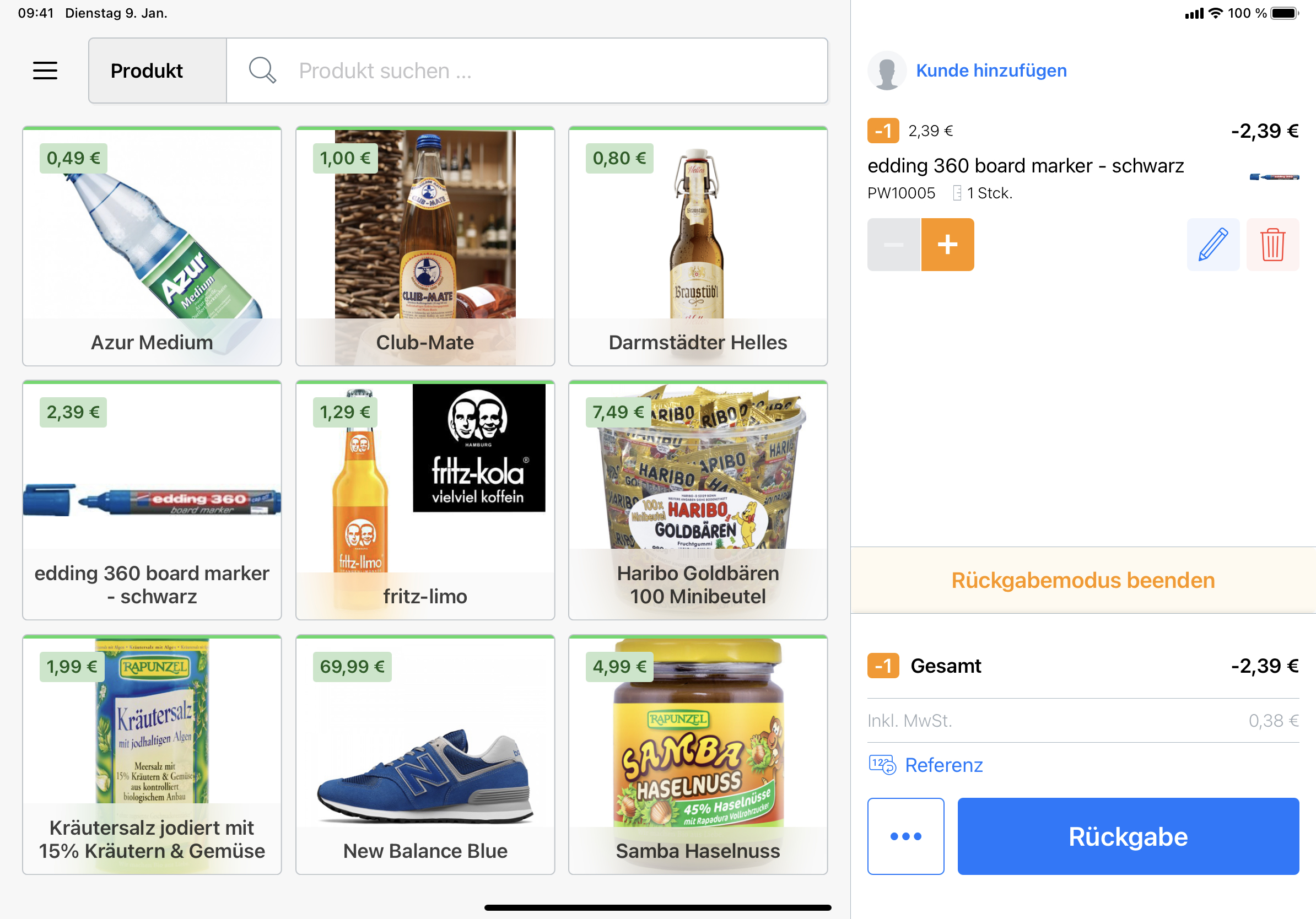The image size is (1316, 919).
Task: Tap Rückgabemodus beenden
Action: [1083, 580]
